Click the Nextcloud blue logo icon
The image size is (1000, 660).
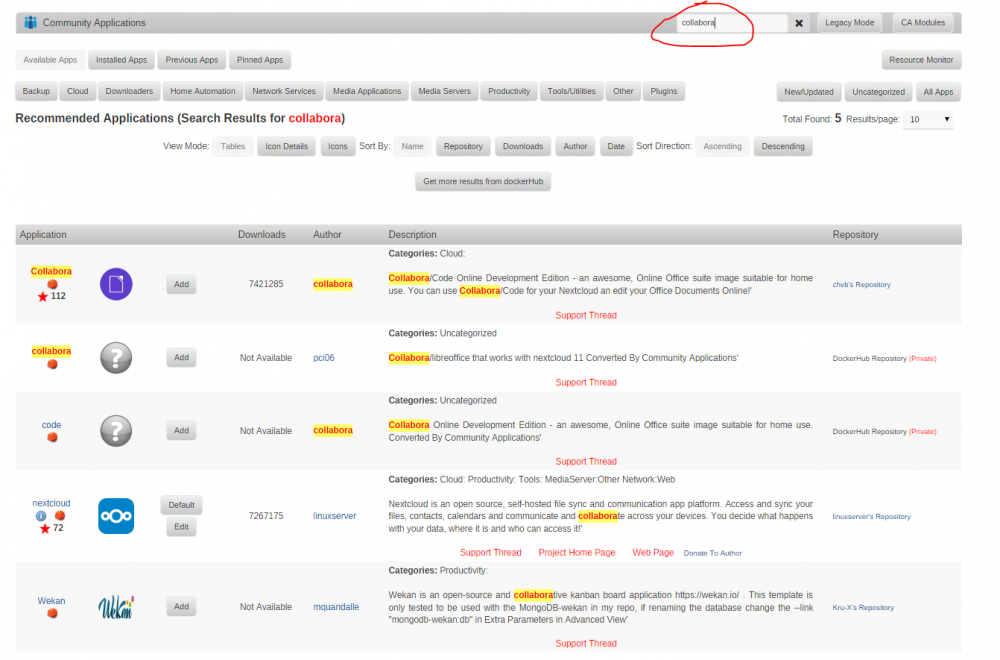tap(116, 516)
